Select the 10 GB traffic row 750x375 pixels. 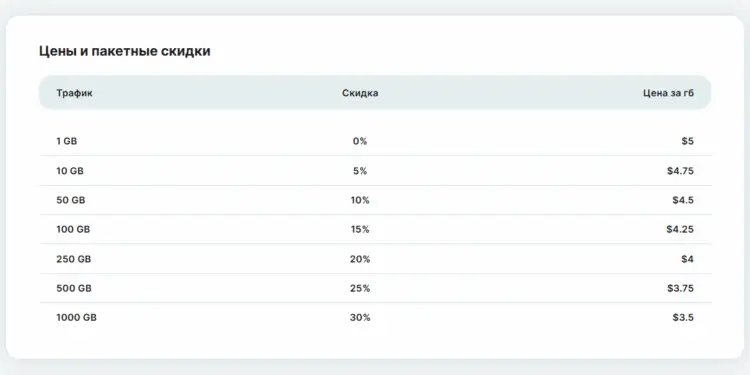tap(375, 171)
